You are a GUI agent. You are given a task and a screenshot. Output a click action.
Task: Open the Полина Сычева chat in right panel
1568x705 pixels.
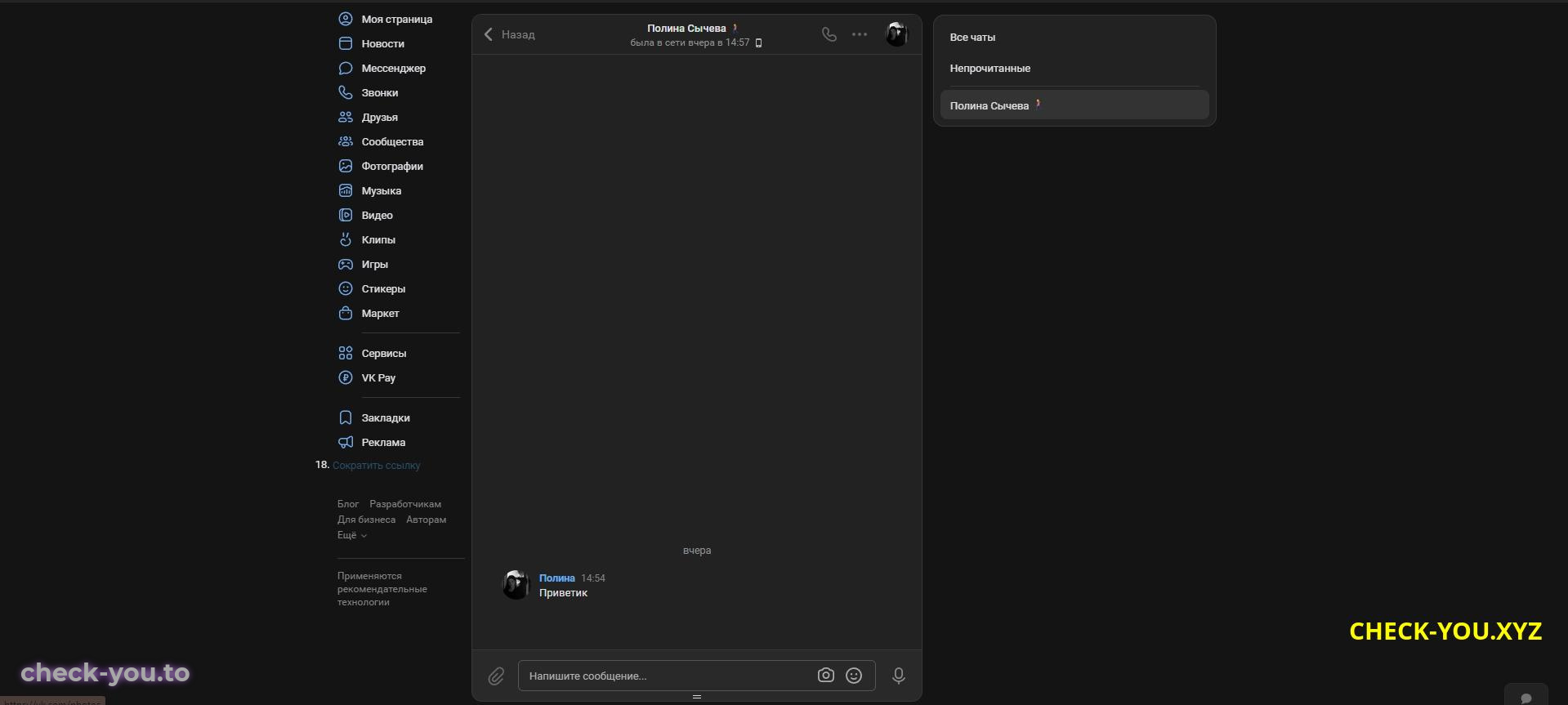[x=1074, y=105]
